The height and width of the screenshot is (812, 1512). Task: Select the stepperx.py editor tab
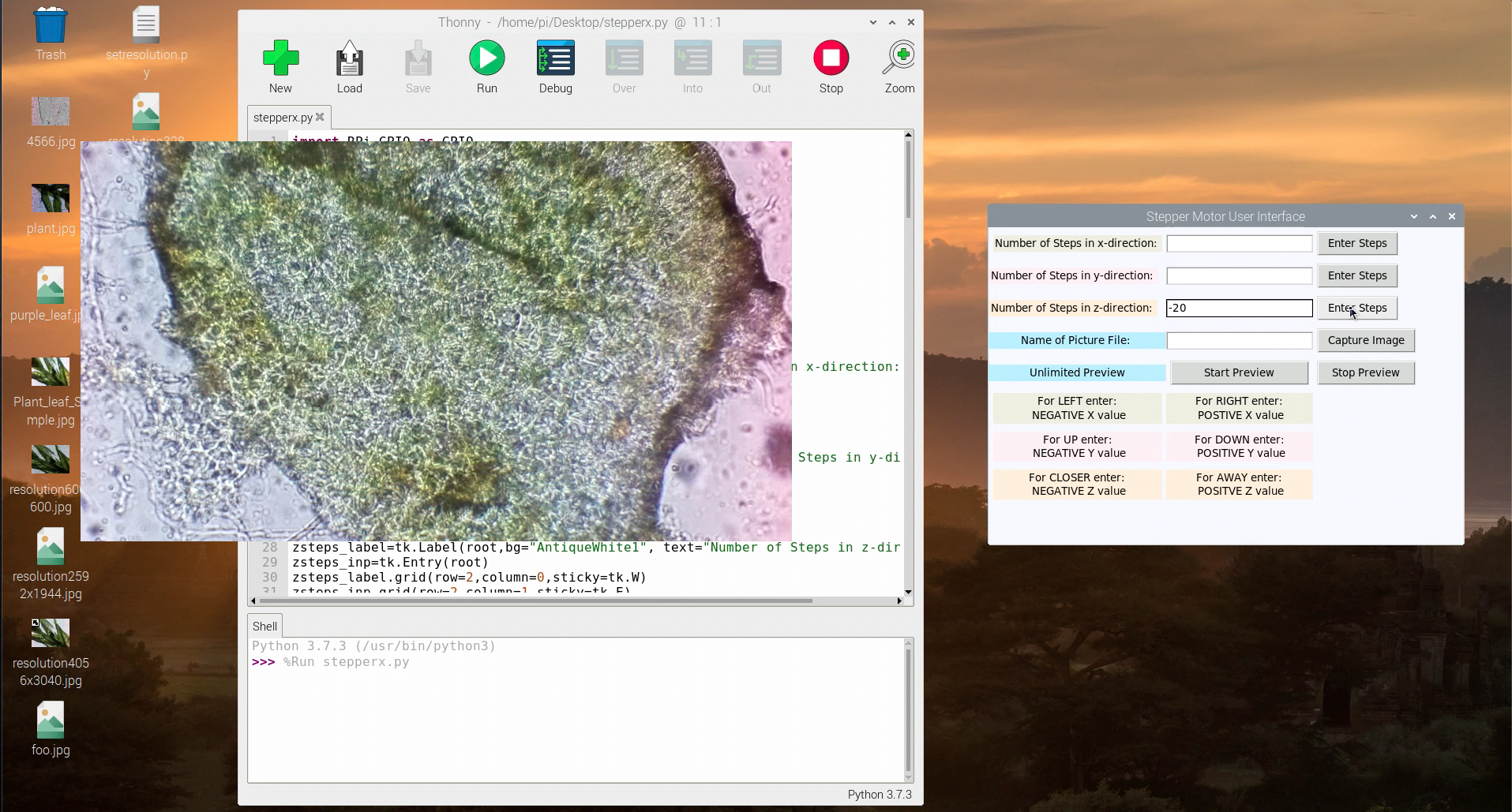click(x=283, y=118)
